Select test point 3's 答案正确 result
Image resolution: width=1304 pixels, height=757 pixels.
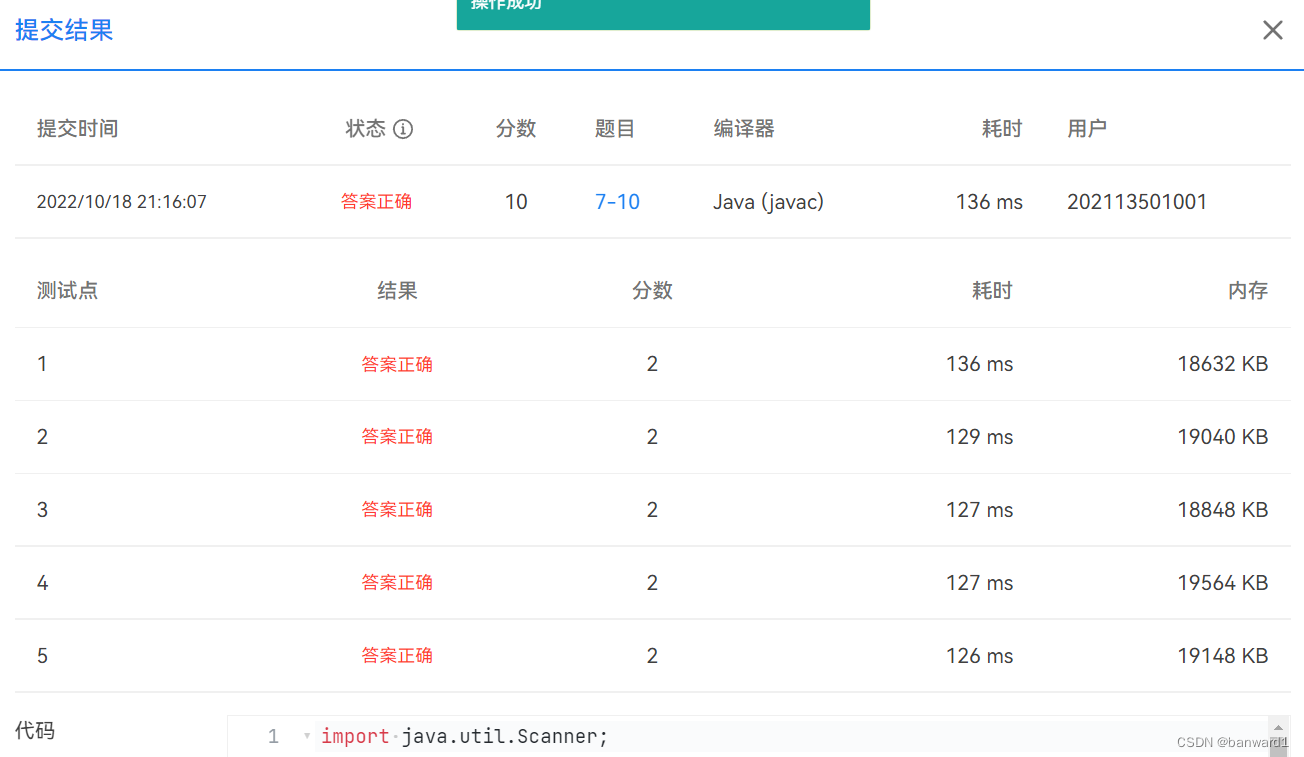pyautogui.click(x=397, y=509)
